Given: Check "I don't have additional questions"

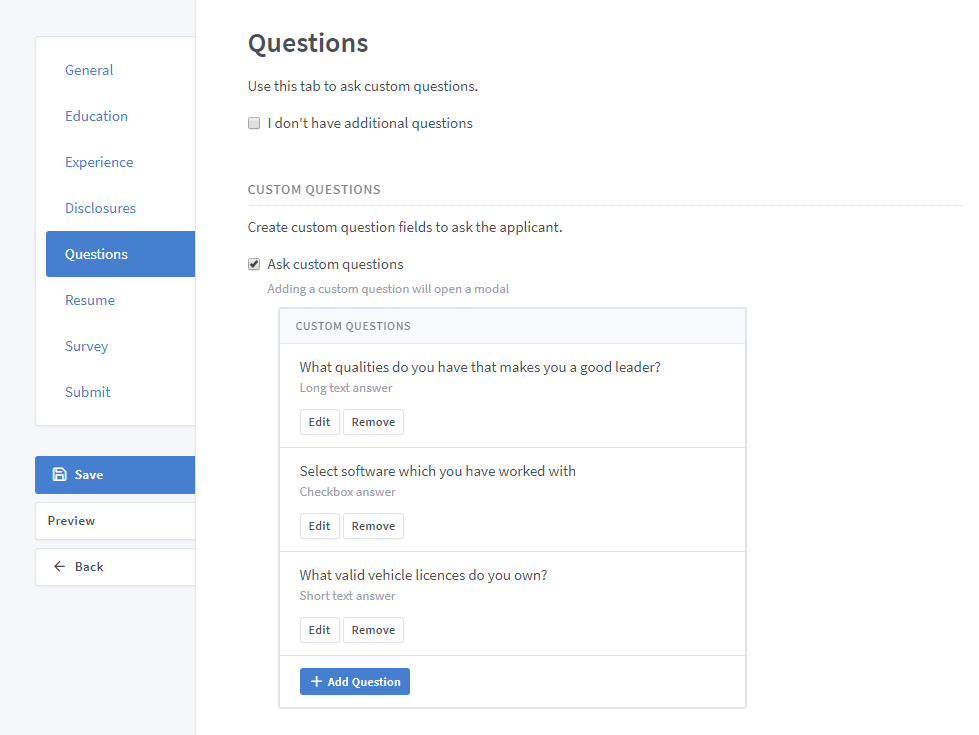Looking at the screenshot, I should [254, 124].
